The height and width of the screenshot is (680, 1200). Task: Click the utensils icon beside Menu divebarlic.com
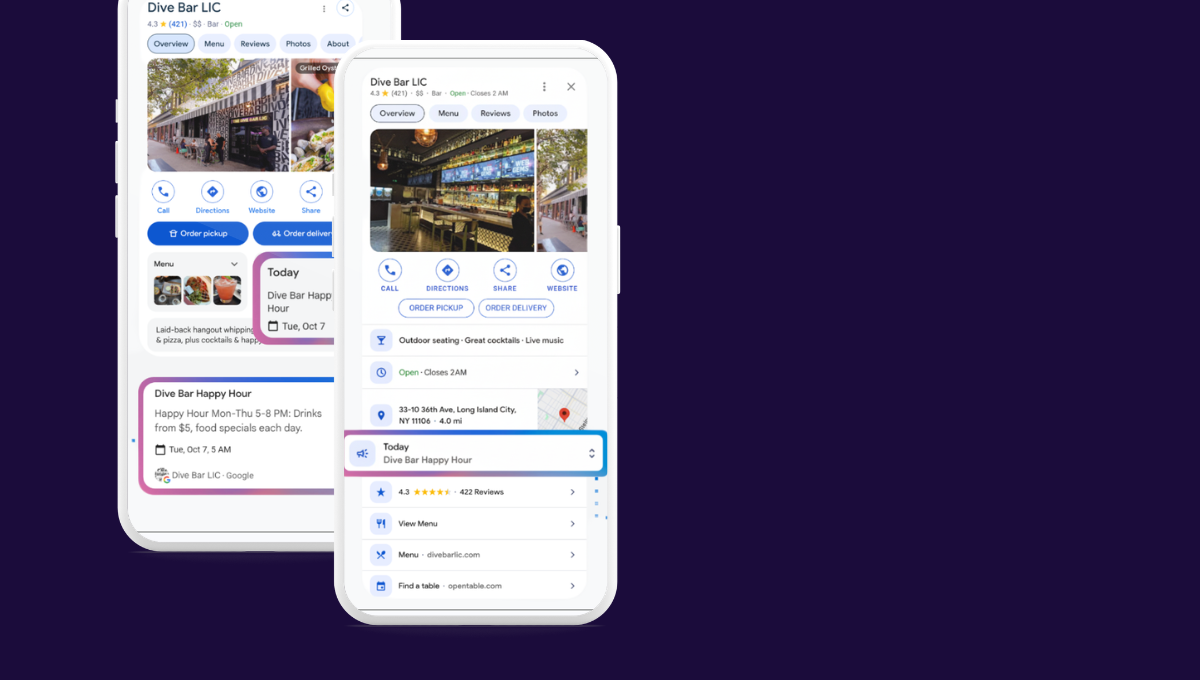coord(381,554)
